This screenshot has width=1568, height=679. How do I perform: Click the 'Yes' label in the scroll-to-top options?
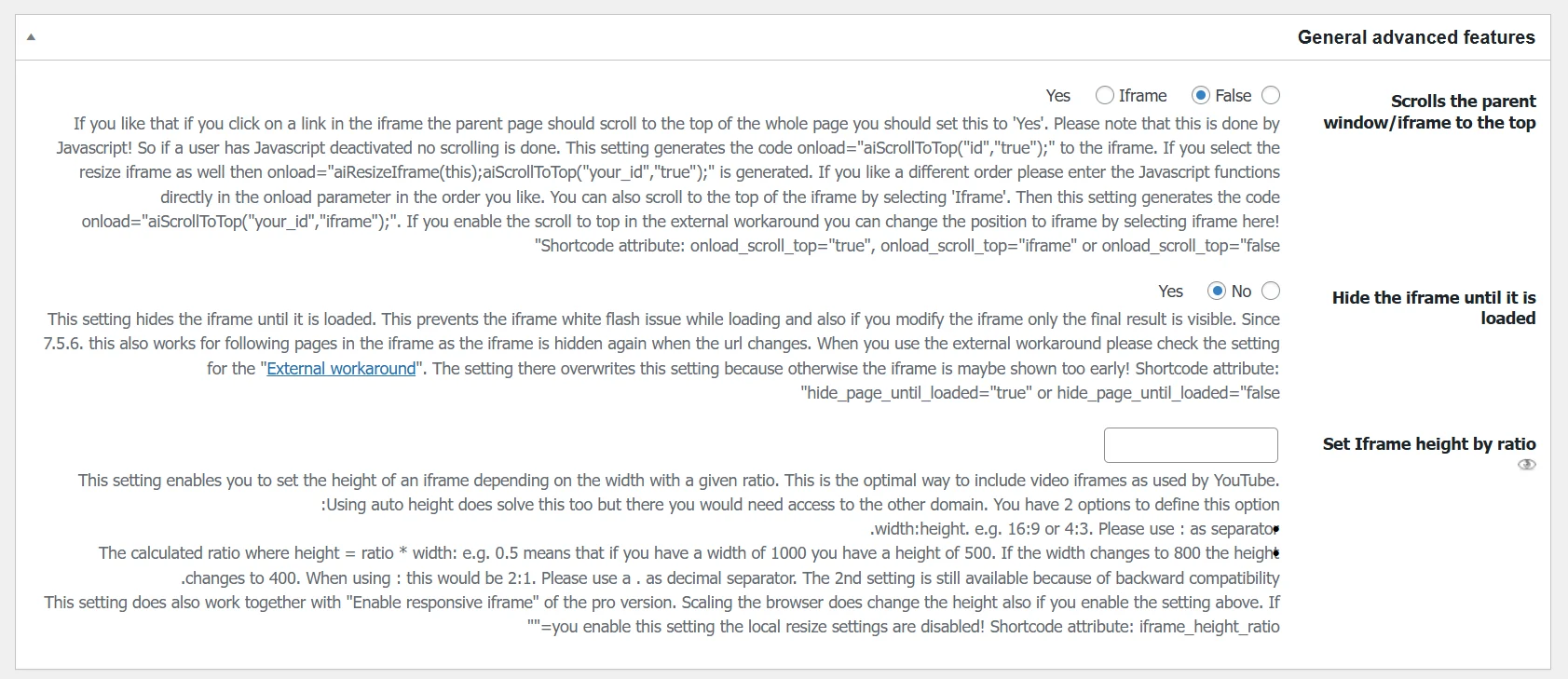tap(1057, 96)
